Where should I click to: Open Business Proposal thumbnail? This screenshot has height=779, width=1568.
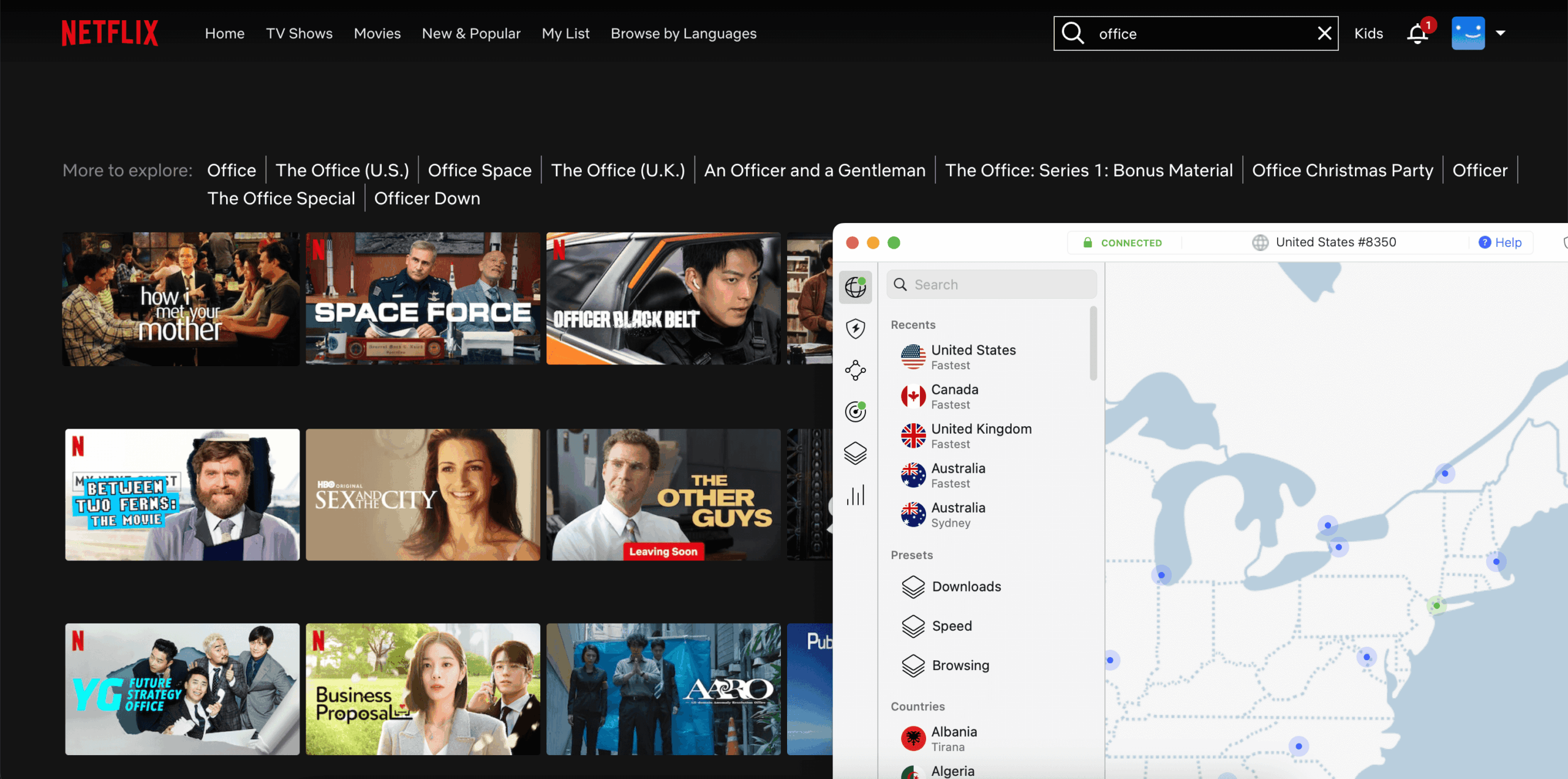click(423, 690)
